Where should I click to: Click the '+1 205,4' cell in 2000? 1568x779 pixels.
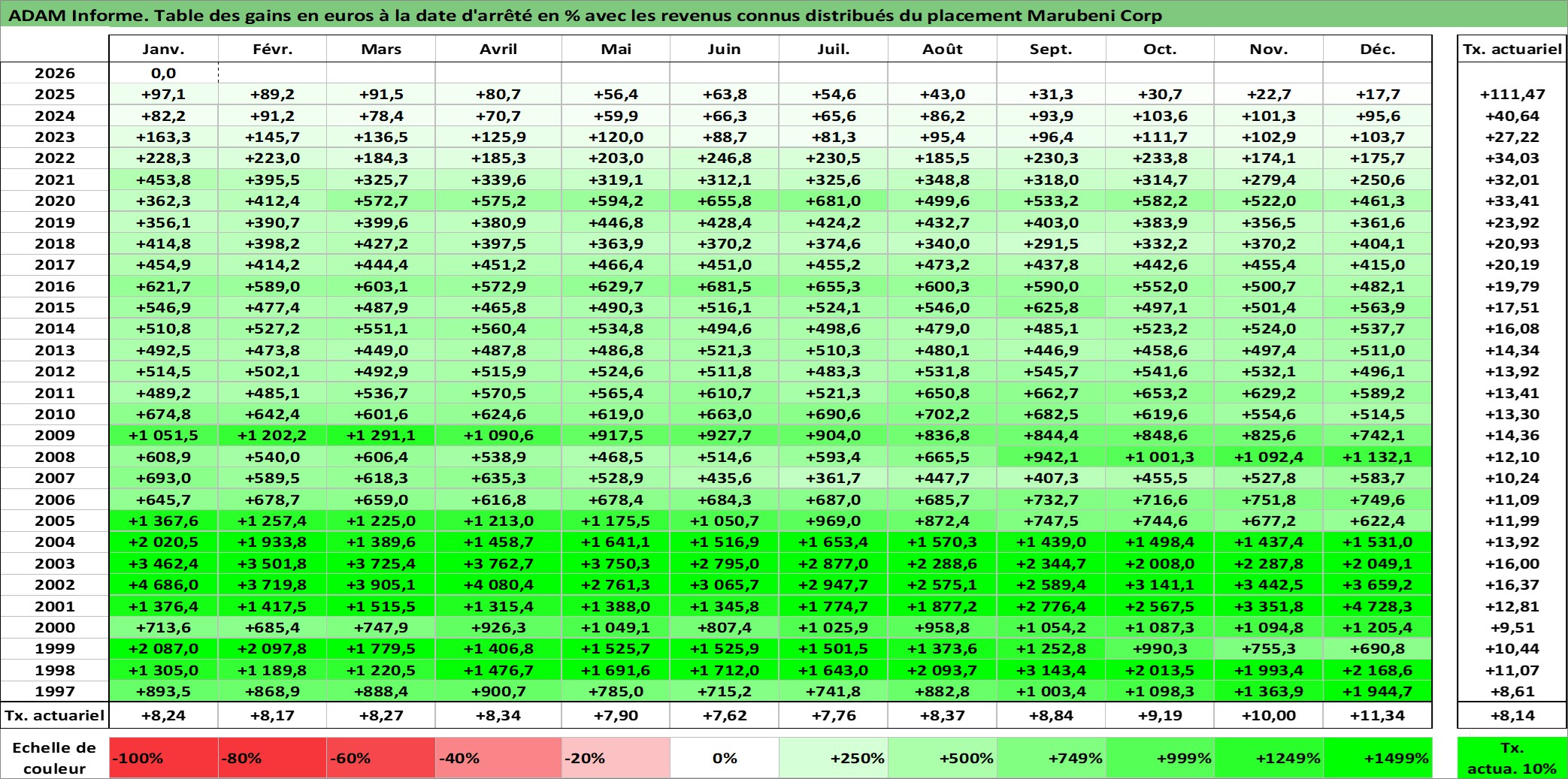coord(1377,627)
